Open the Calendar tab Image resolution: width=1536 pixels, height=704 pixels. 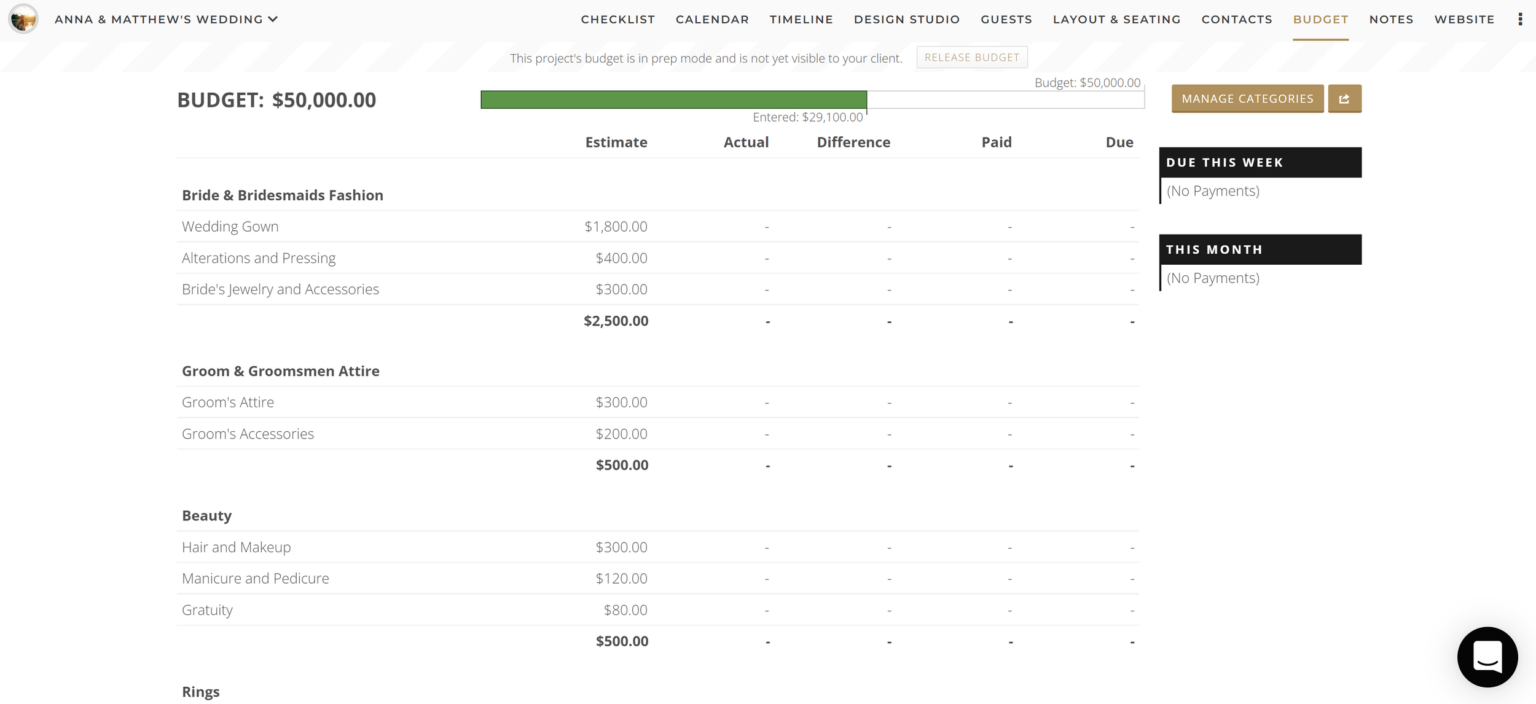(x=712, y=19)
